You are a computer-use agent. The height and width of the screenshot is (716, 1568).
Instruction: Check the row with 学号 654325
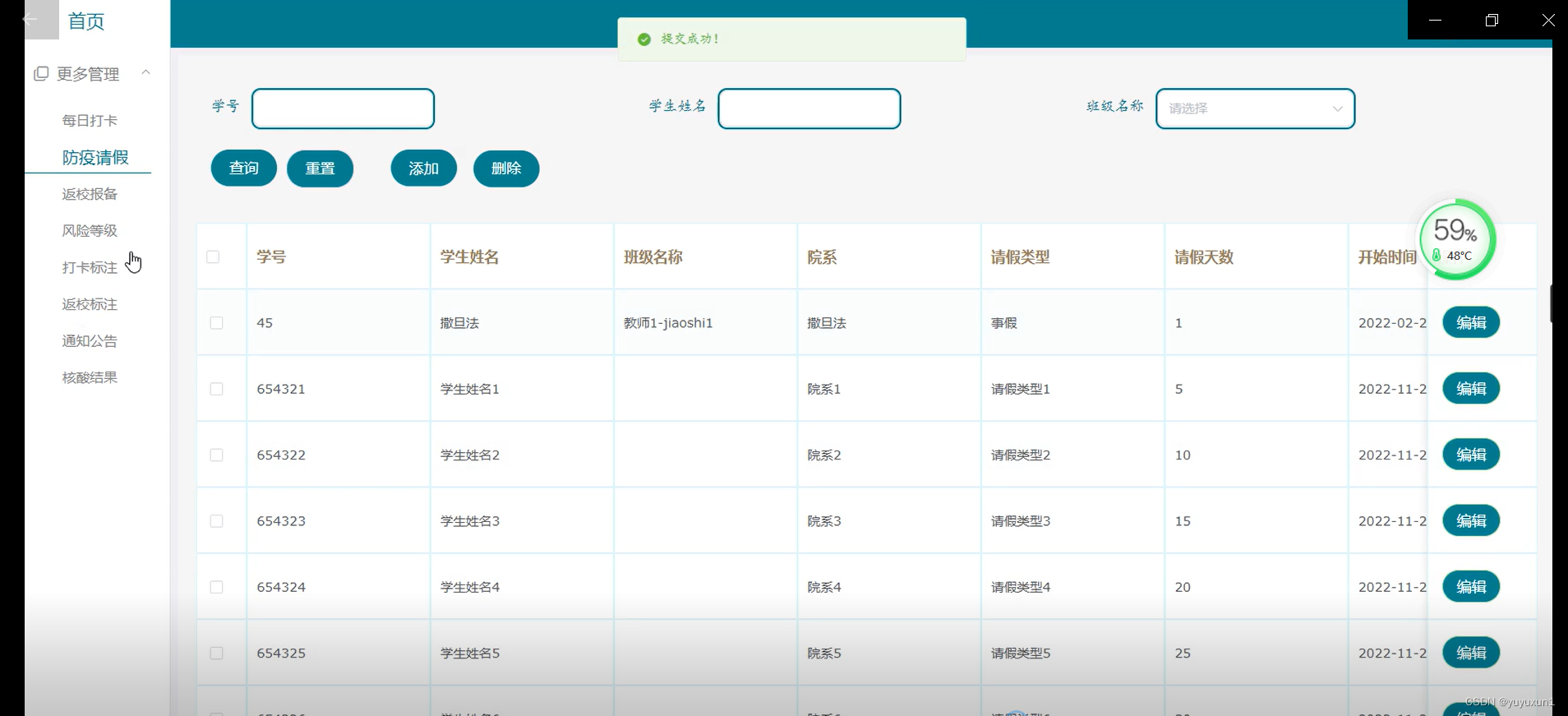point(216,653)
